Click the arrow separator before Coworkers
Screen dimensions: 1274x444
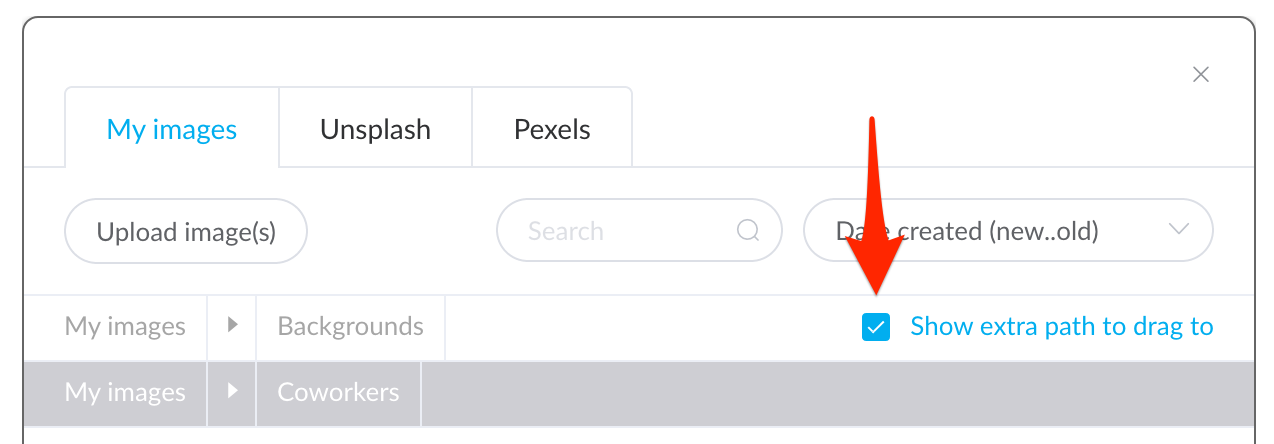tap(232, 391)
